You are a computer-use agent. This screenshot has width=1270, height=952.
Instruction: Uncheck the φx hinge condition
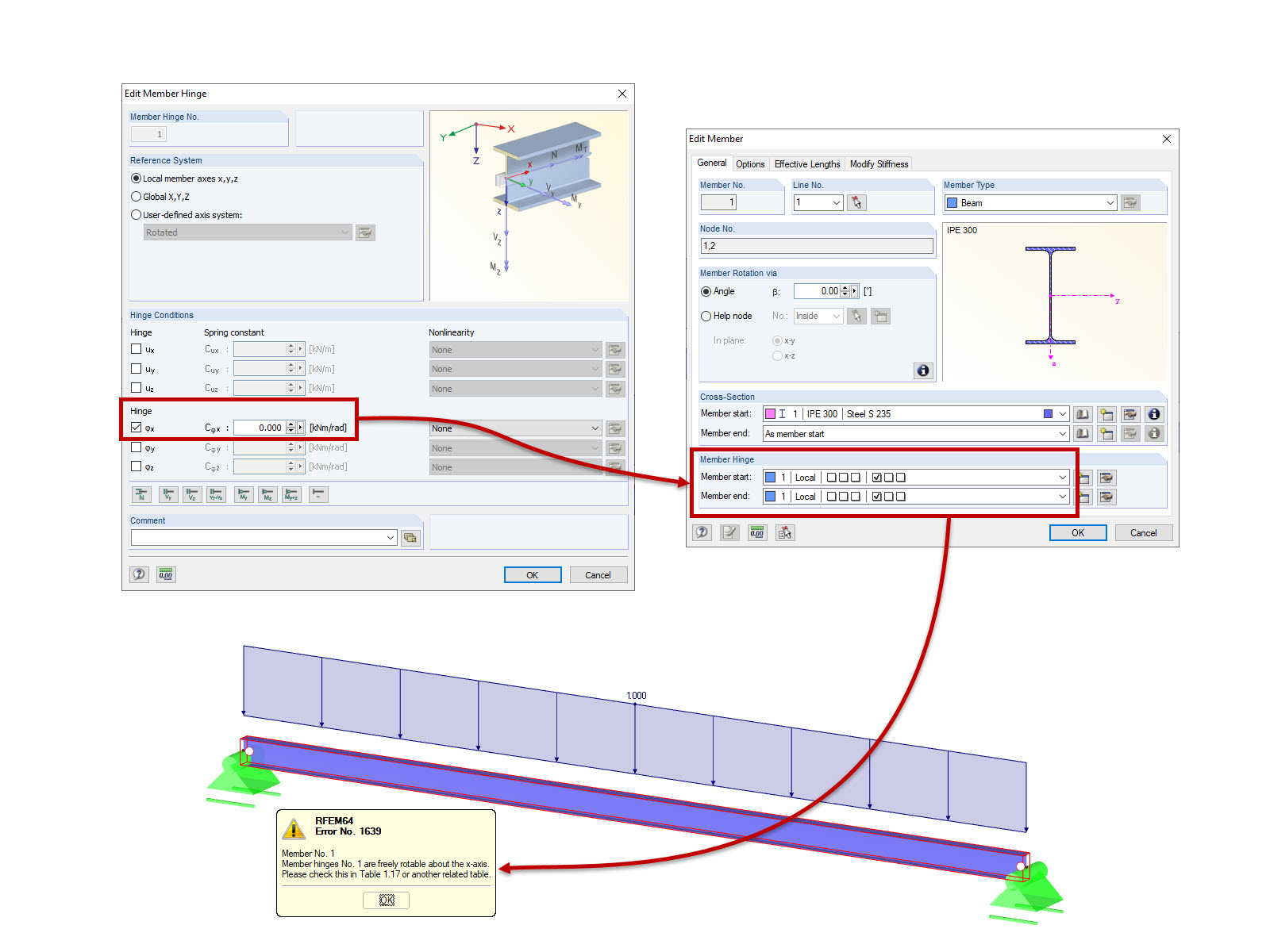[136, 427]
